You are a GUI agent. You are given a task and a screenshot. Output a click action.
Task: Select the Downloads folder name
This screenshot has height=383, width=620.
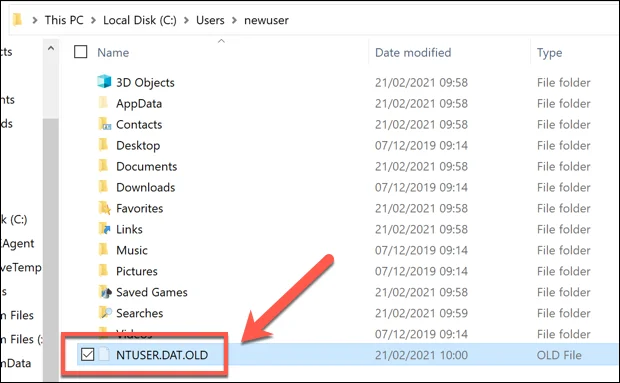tap(146, 187)
